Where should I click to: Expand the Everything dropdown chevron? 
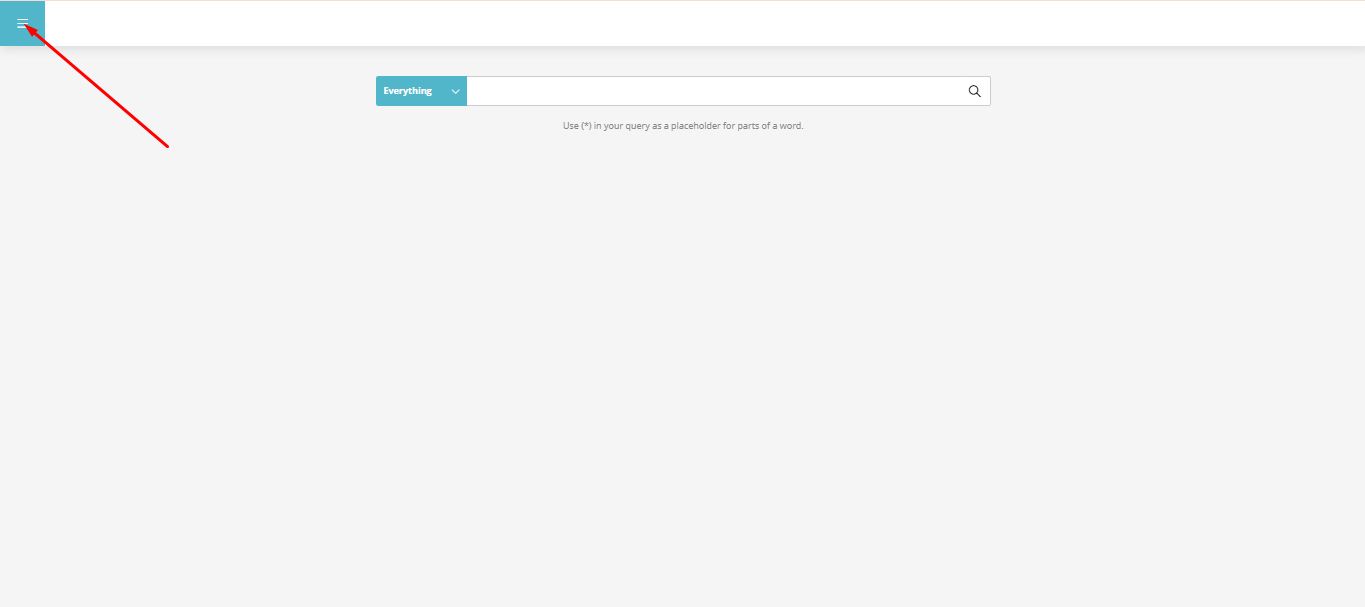[455, 91]
